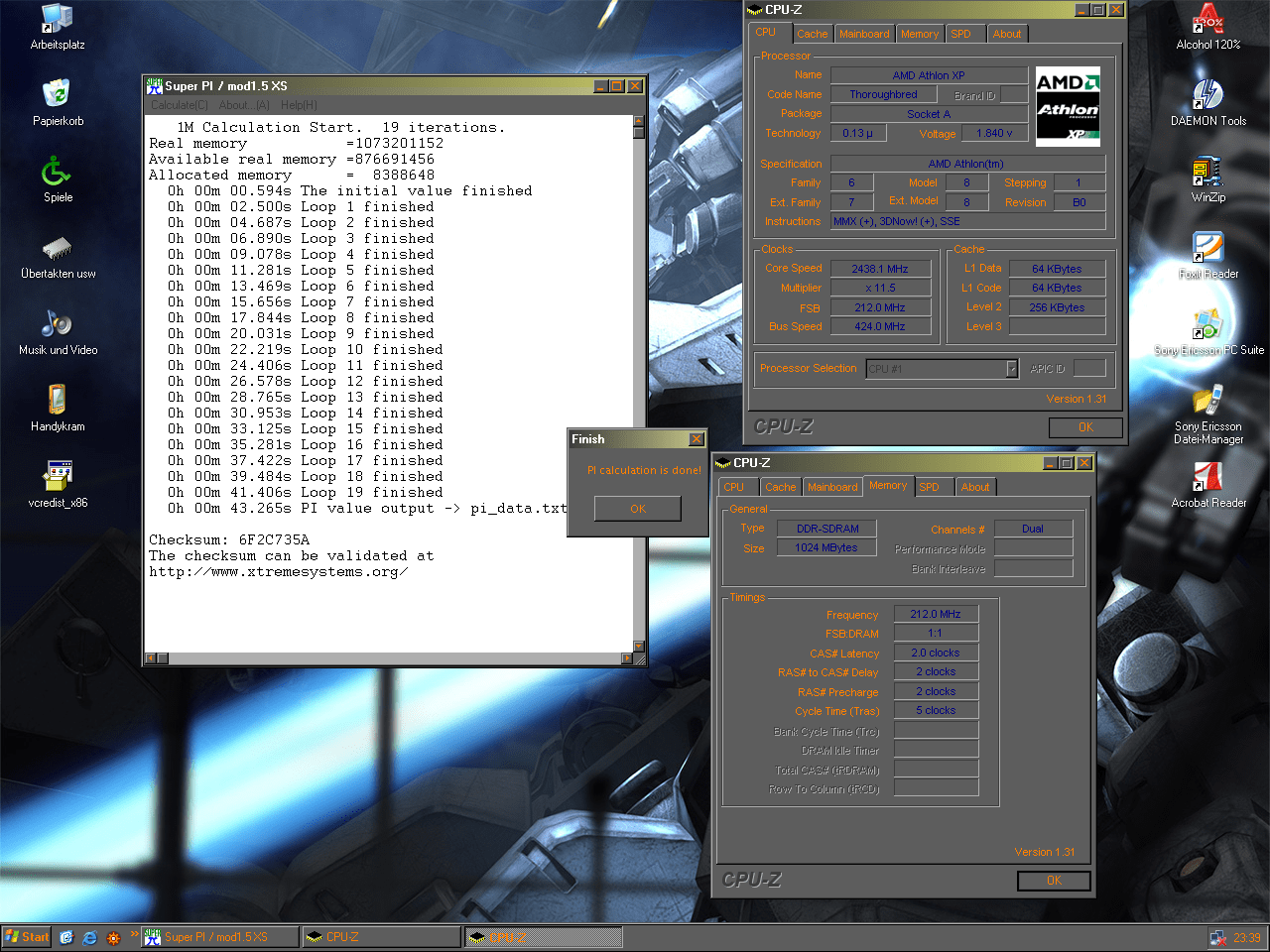Launch the WinZip desktop icon
Image resolution: width=1270 pixels, height=952 pixels.
[x=1207, y=172]
